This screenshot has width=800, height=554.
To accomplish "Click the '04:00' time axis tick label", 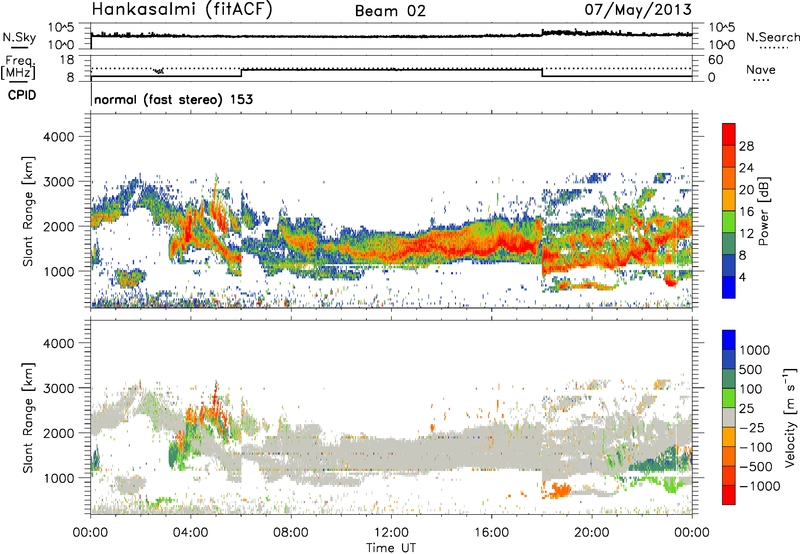I will [190, 533].
